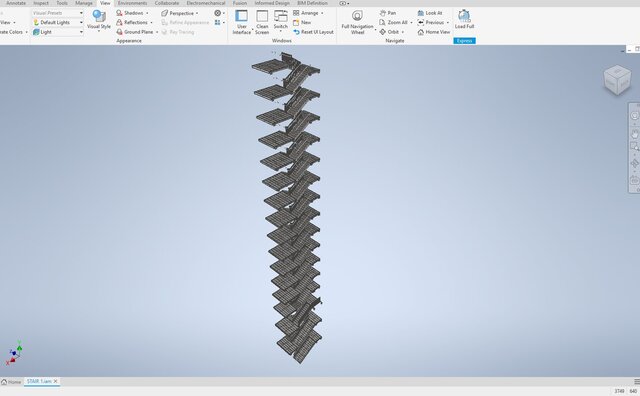640x396 pixels.
Task: Click the blue grid tiles icon
Action: [218, 22]
